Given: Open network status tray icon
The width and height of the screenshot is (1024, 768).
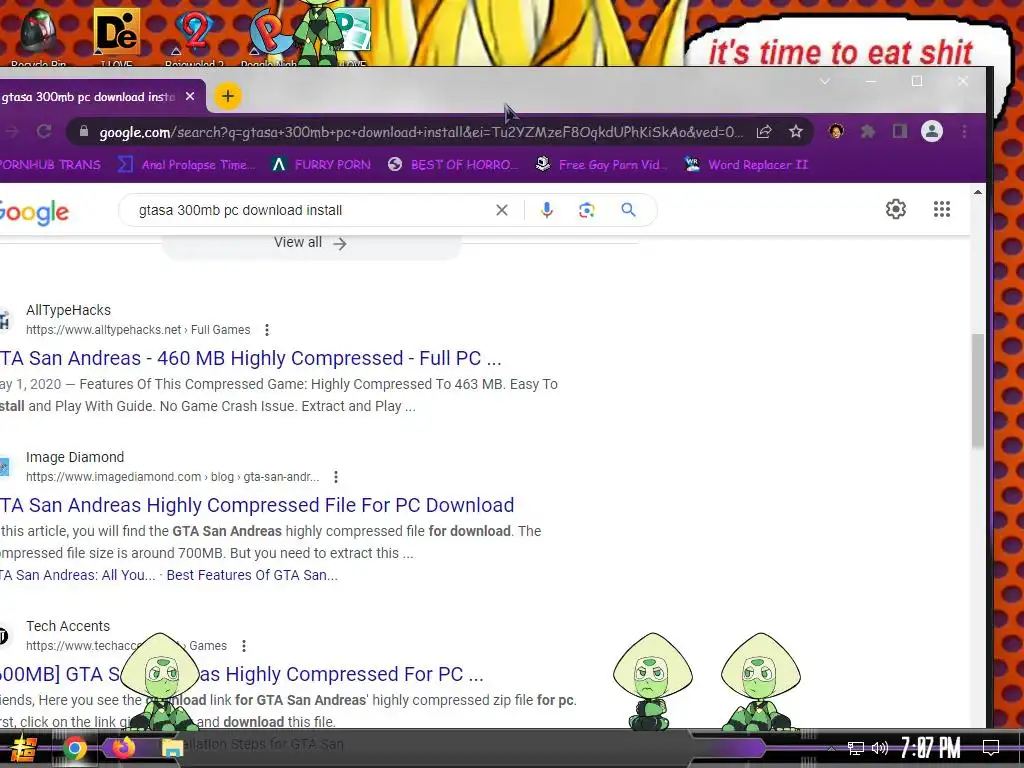Looking at the screenshot, I should 856,748.
